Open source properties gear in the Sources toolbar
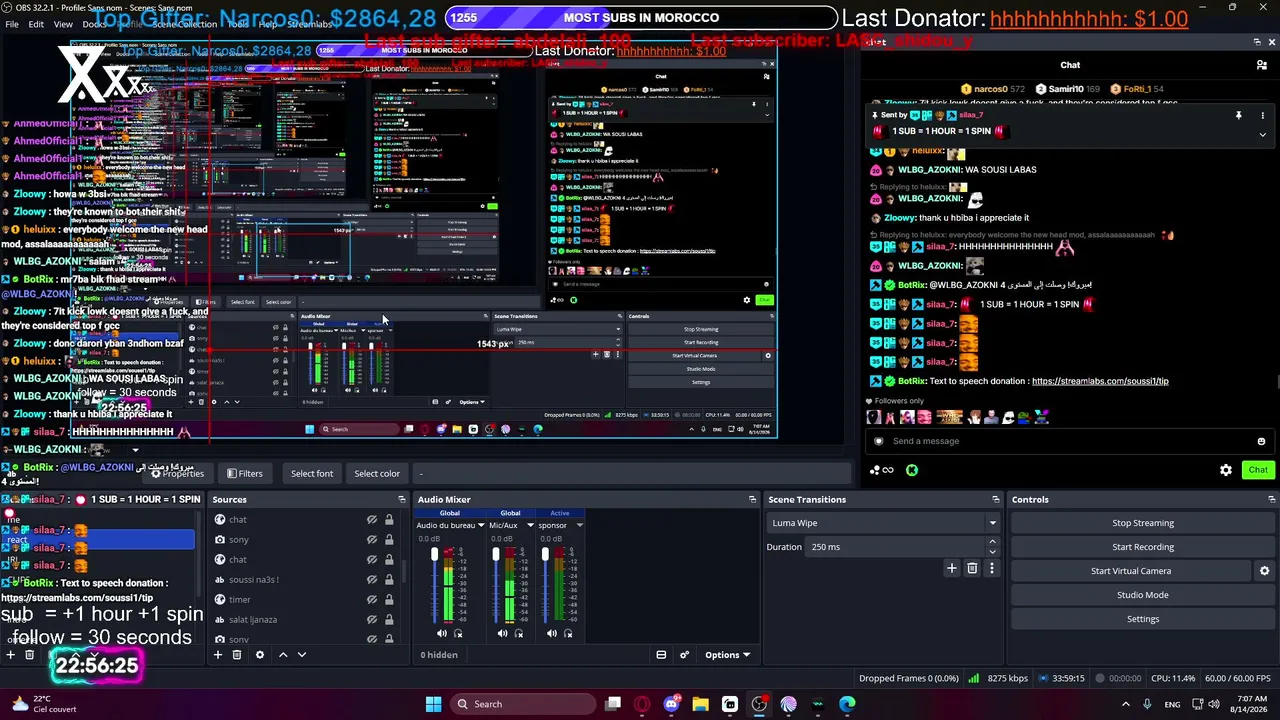Image resolution: width=1280 pixels, height=720 pixels. point(260,655)
